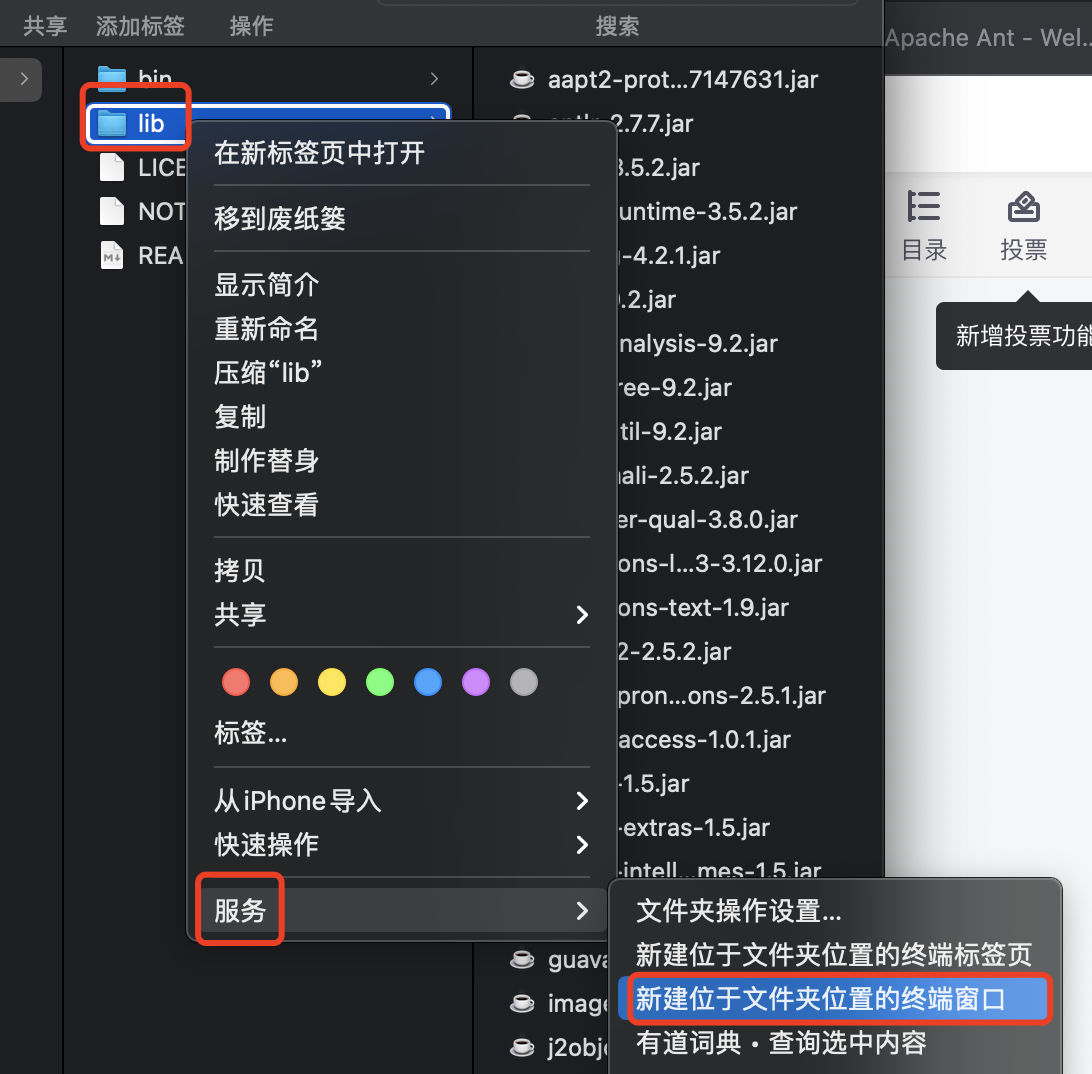
Task: Click the NOTICE document icon
Action: tap(112, 211)
